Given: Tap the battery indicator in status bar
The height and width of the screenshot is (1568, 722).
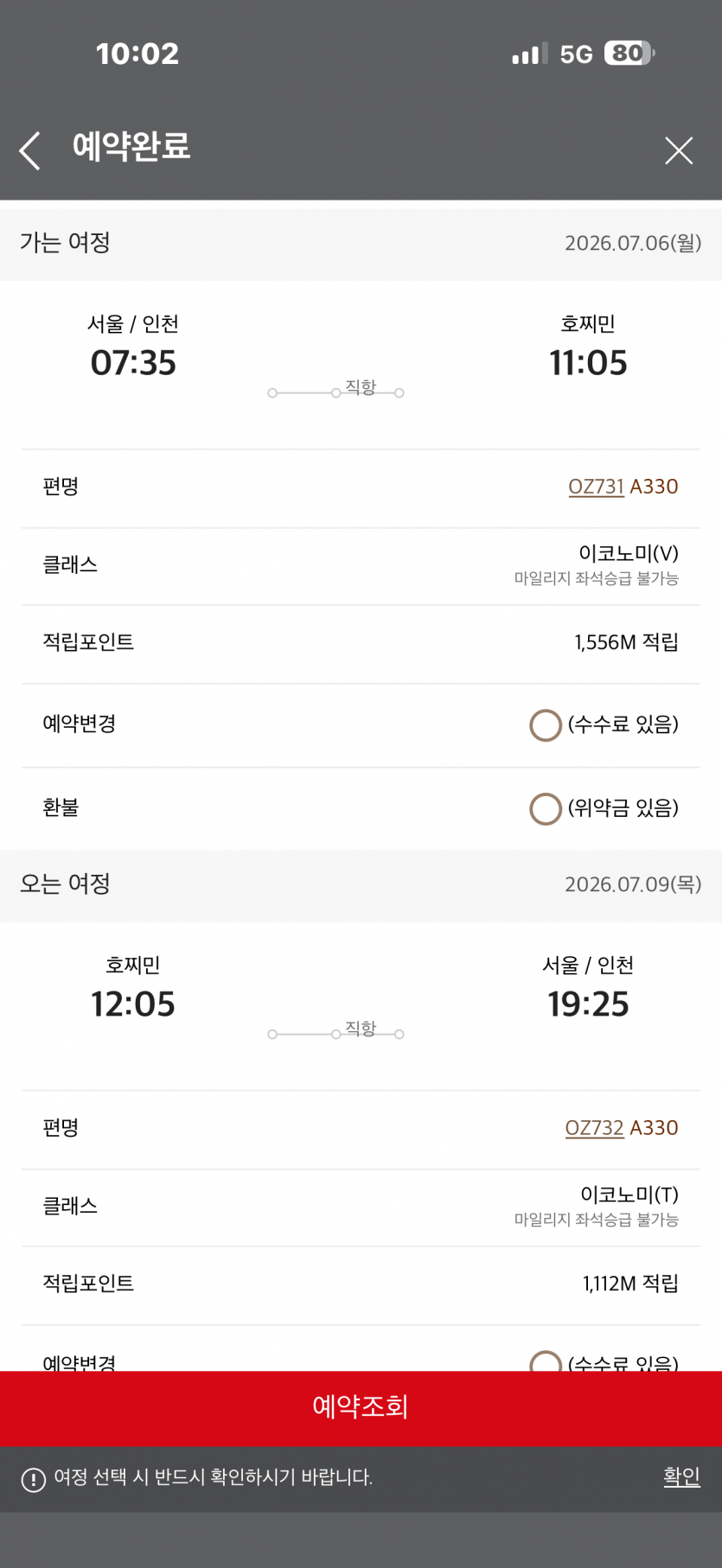Looking at the screenshot, I should pyautogui.click(x=629, y=54).
